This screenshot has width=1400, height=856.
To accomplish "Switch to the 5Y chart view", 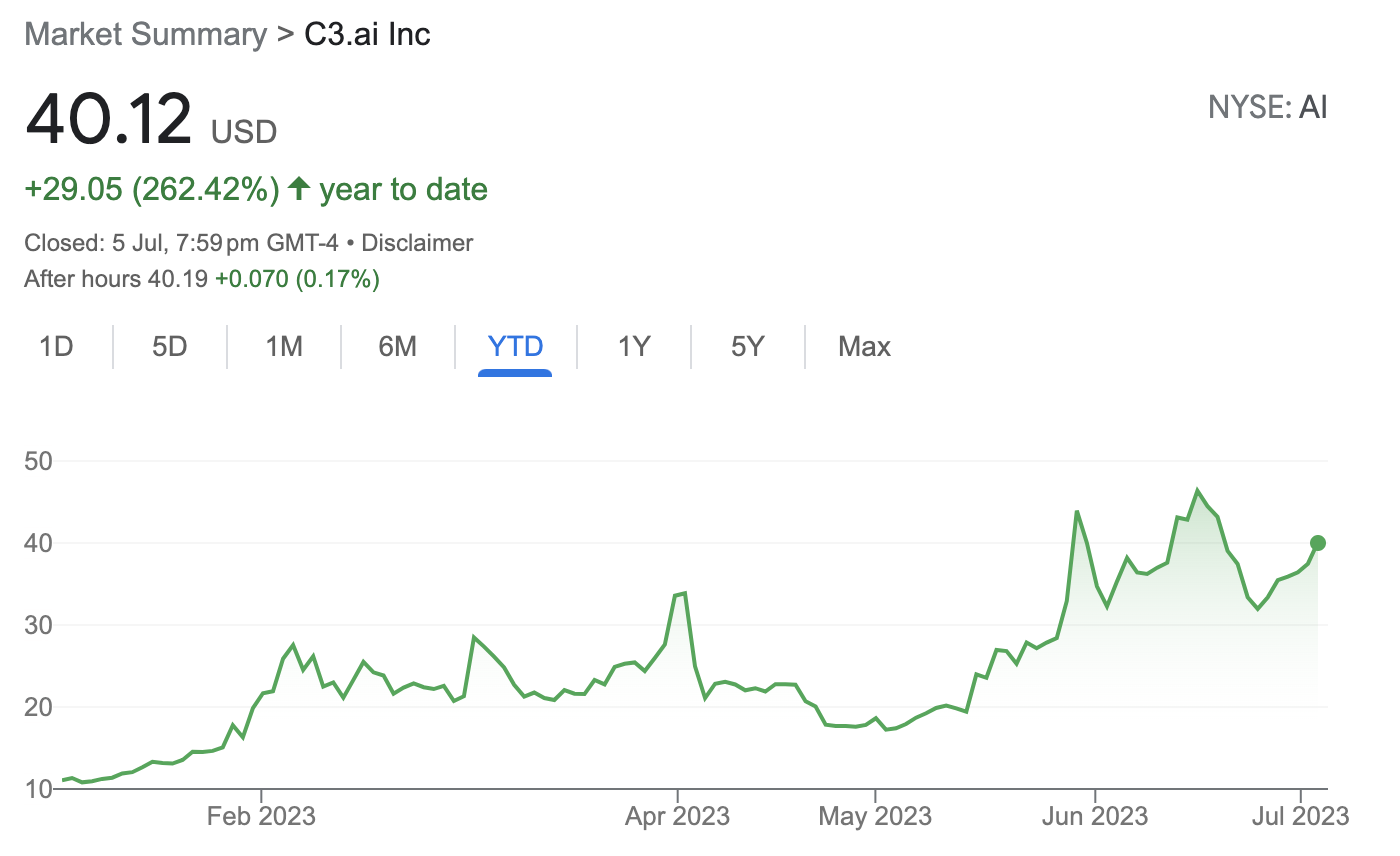I will tap(747, 347).
